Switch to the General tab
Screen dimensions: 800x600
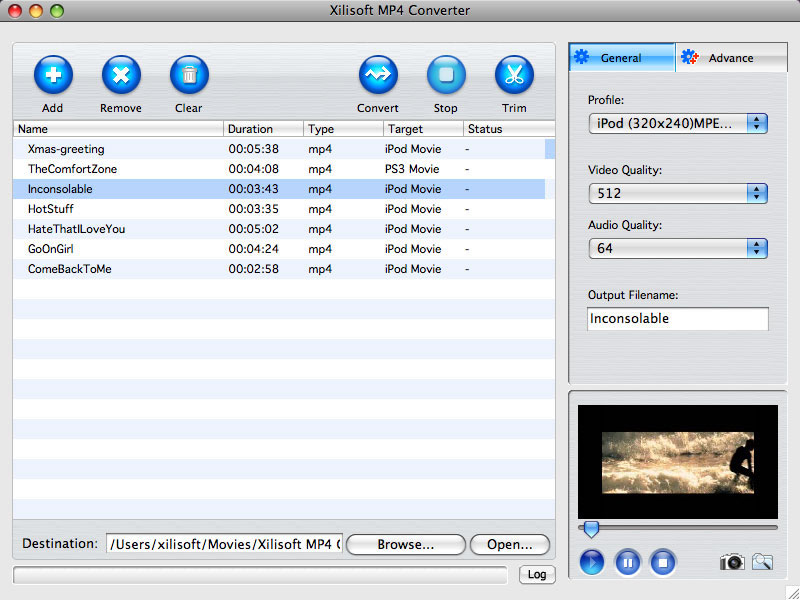click(x=622, y=58)
